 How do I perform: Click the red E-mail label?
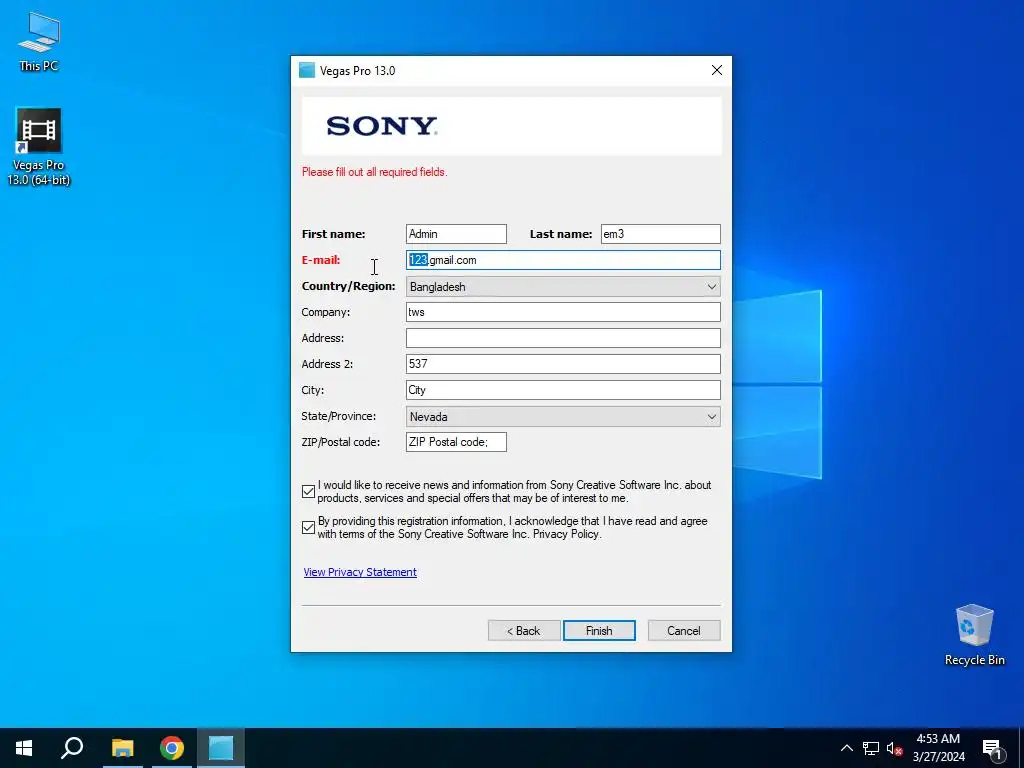click(321, 260)
